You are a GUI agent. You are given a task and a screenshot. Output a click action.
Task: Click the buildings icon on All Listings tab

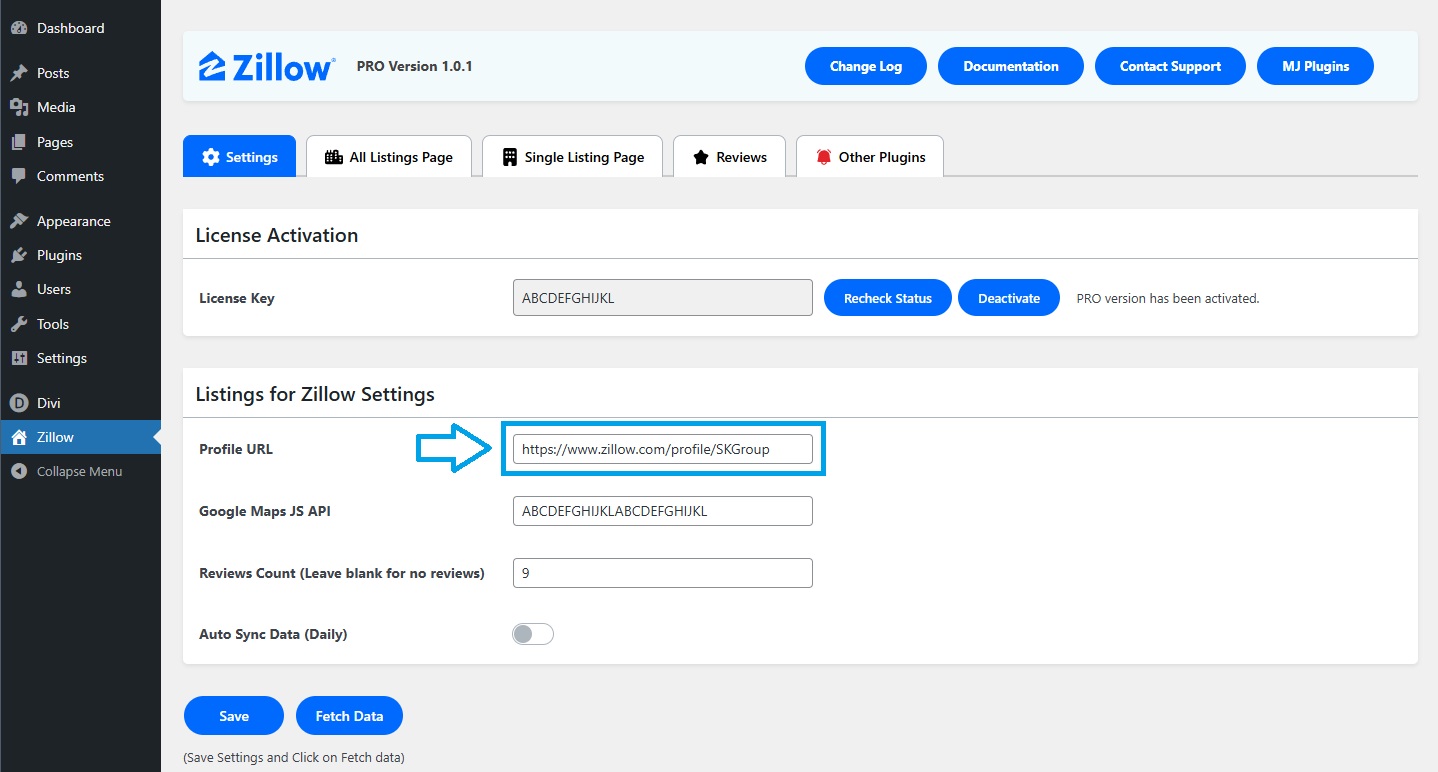(334, 157)
